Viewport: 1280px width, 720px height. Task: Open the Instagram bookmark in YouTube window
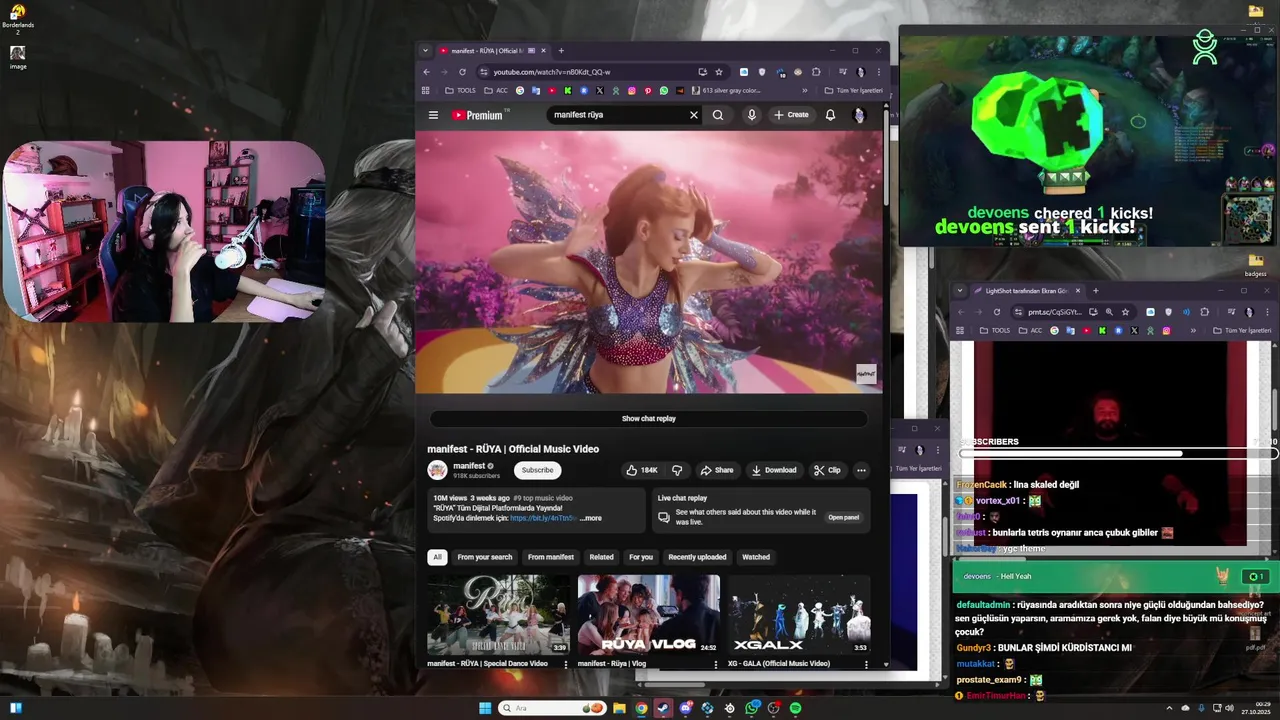[632, 91]
